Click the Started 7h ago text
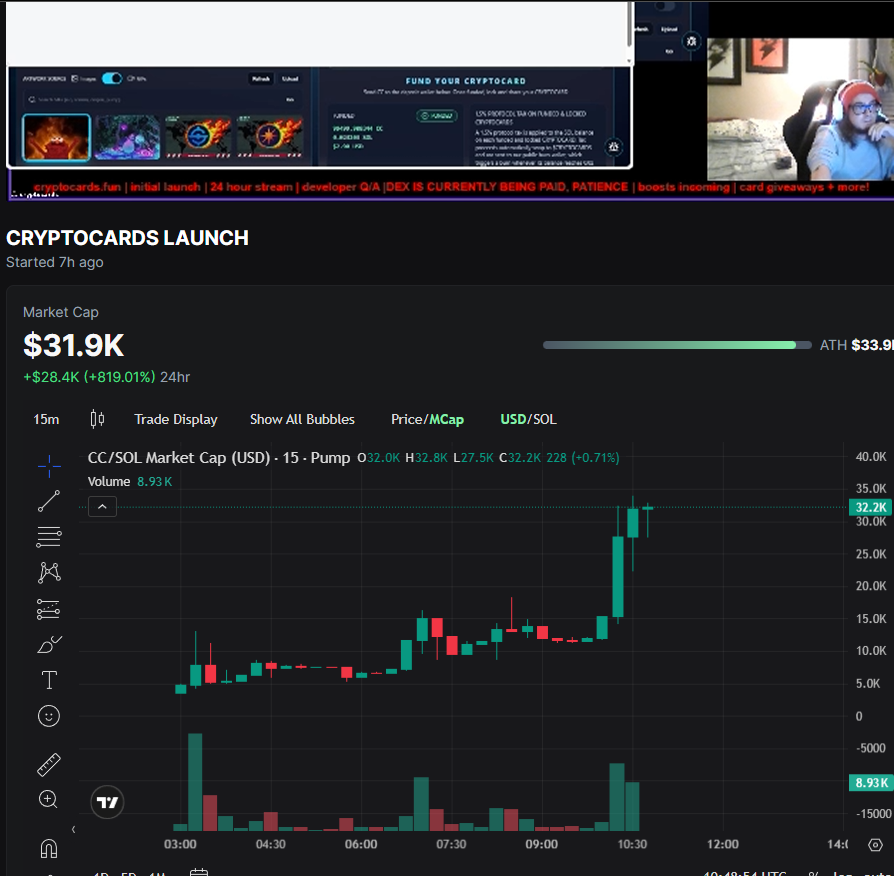Image resolution: width=894 pixels, height=876 pixels. (x=55, y=262)
